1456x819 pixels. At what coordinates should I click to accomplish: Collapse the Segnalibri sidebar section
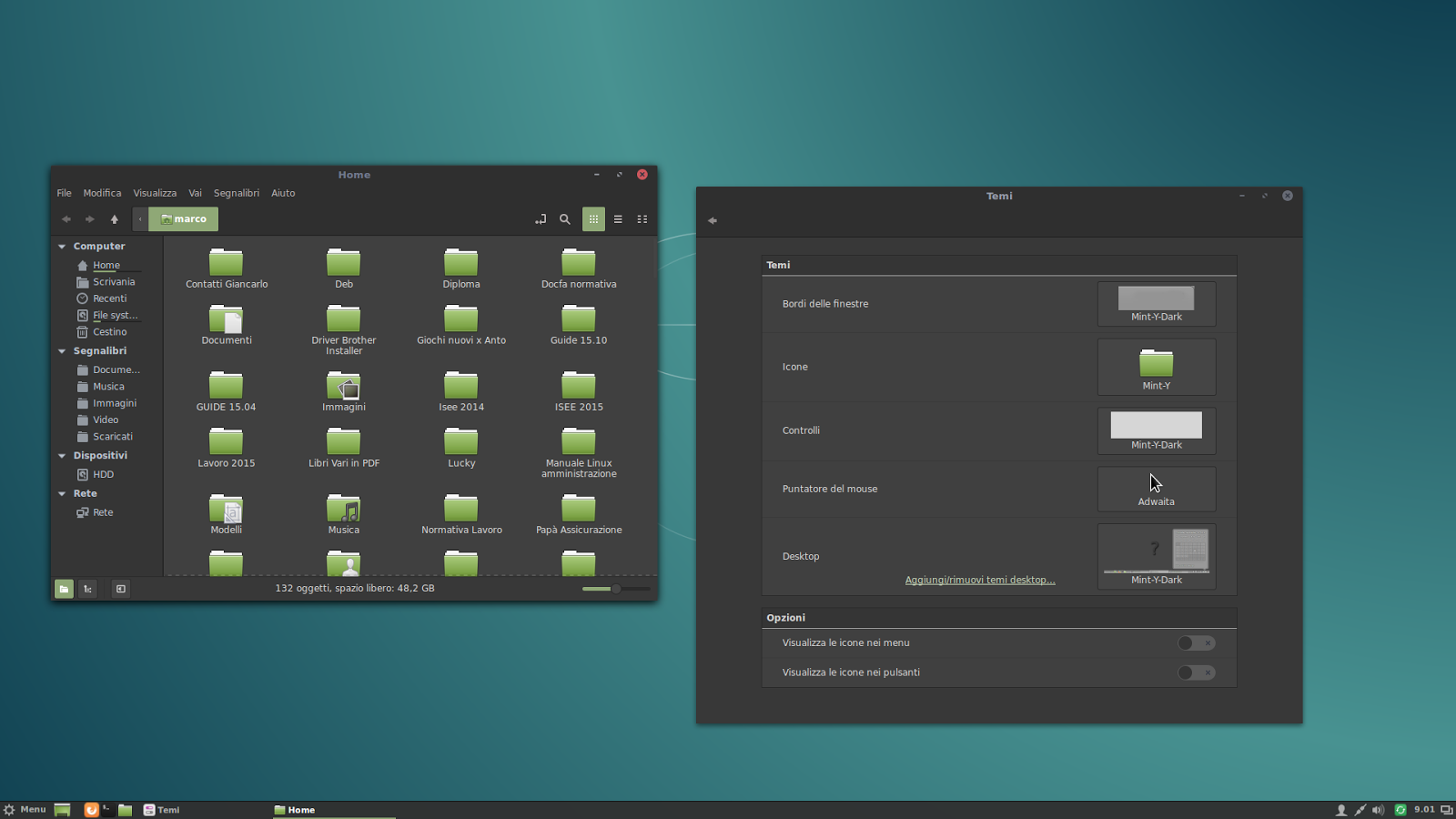pos(62,351)
